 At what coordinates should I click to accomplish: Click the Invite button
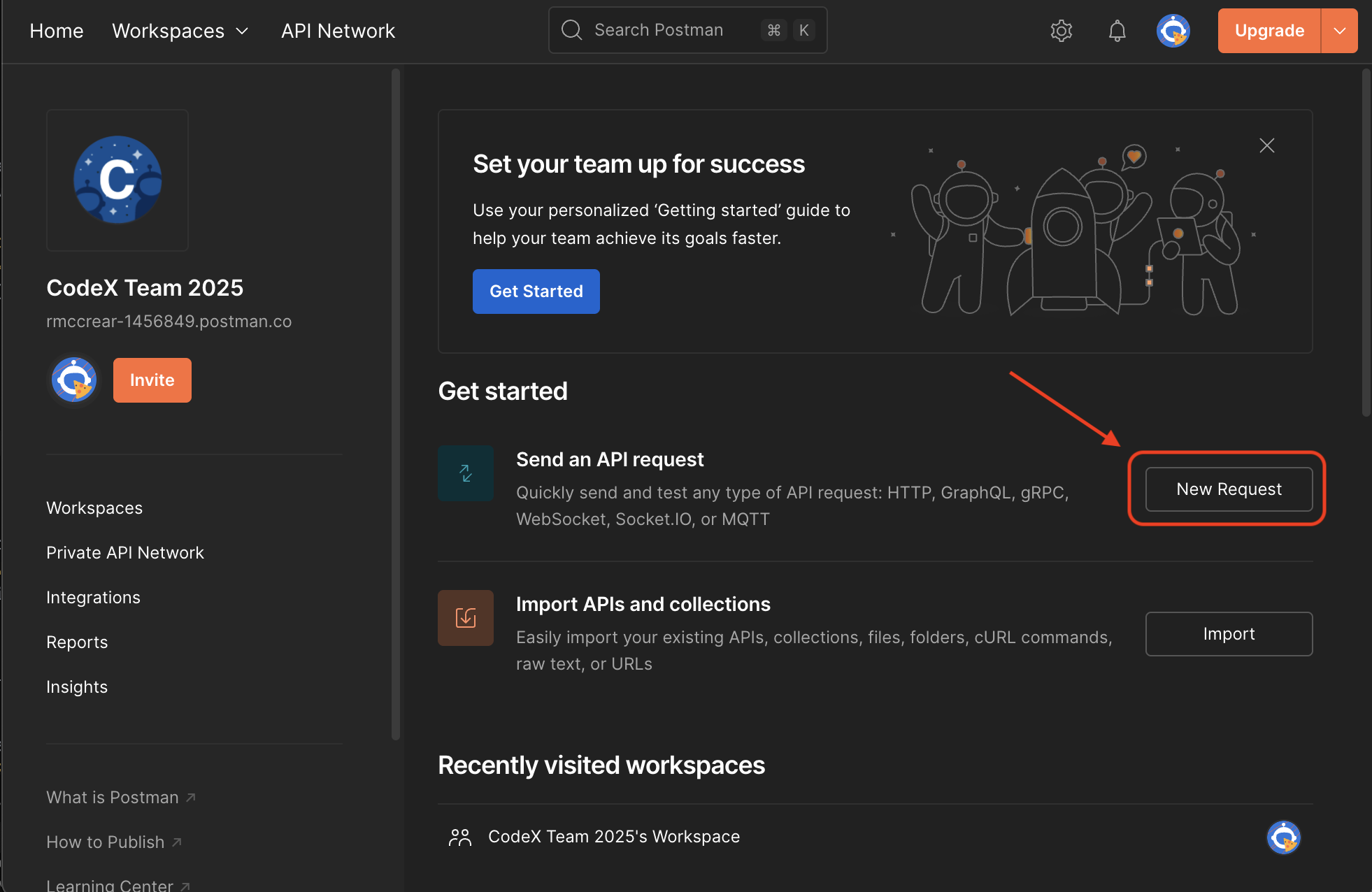(x=152, y=380)
